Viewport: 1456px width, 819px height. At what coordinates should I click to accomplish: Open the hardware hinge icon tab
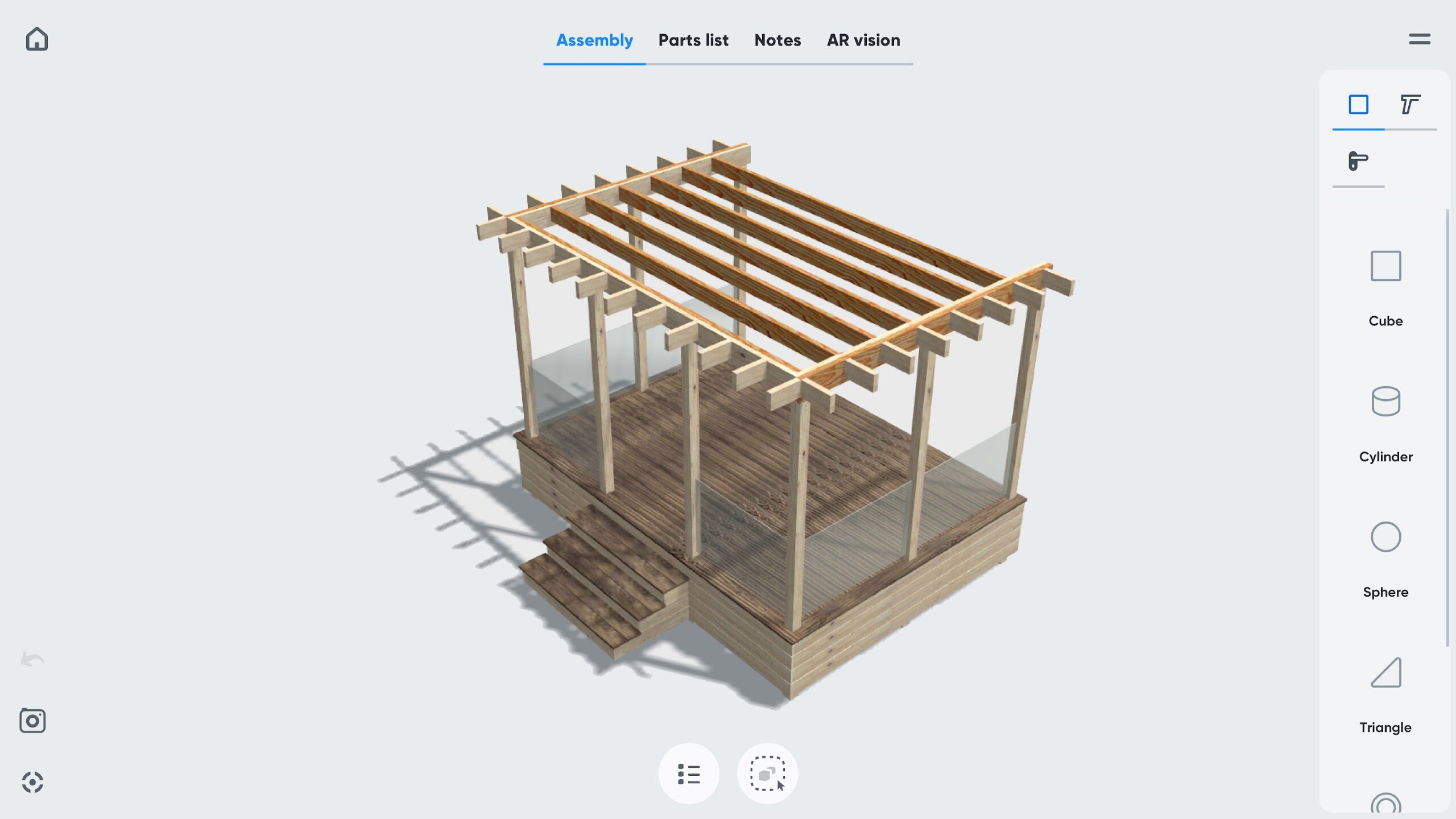tap(1358, 161)
